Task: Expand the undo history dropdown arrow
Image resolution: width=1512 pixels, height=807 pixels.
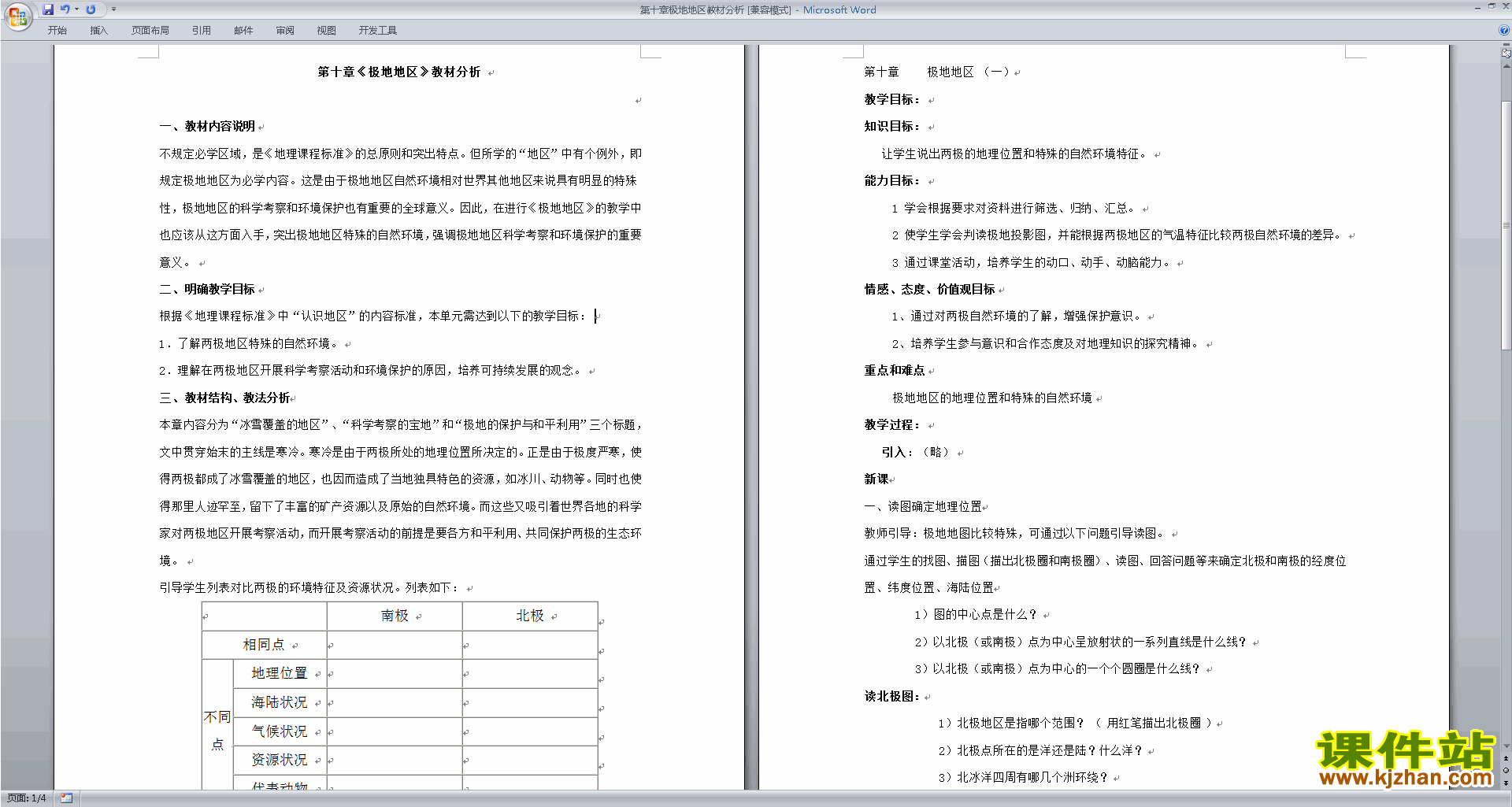Action: [x=76, y=9]
